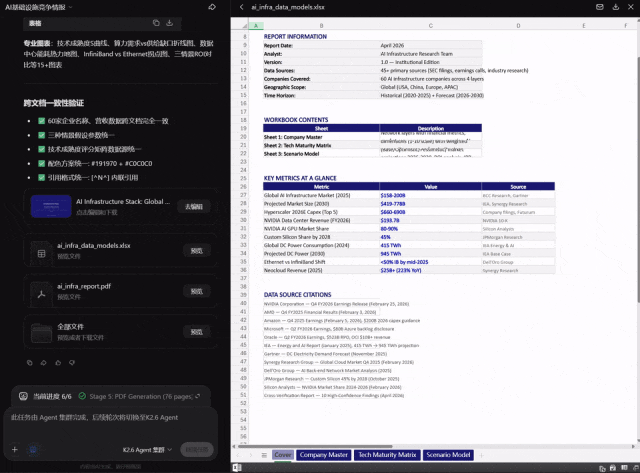Click in the chat message input field
The height and width of the screenshot is (473, 640).
click(x=110, y=422)
